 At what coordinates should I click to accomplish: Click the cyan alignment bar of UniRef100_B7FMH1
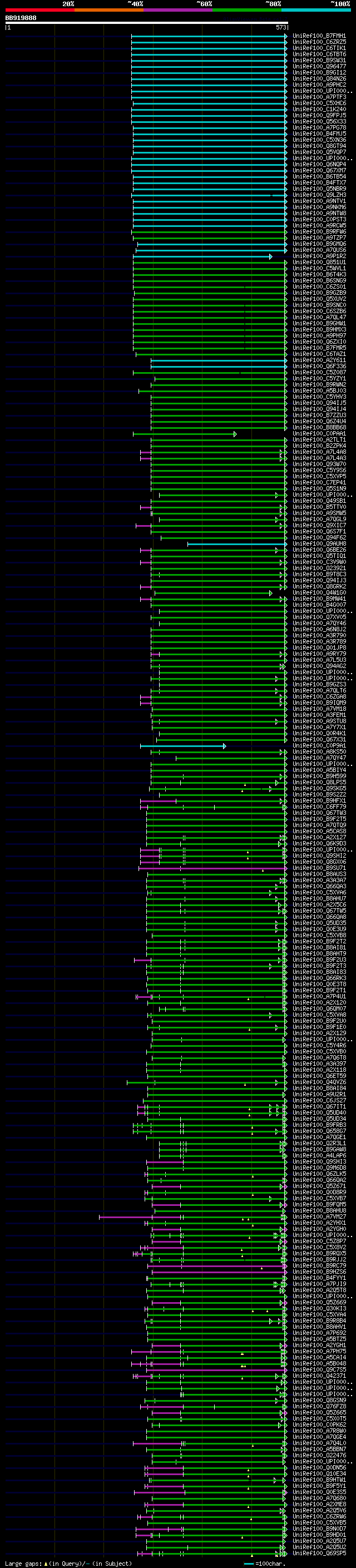click(x=209, y=36)
